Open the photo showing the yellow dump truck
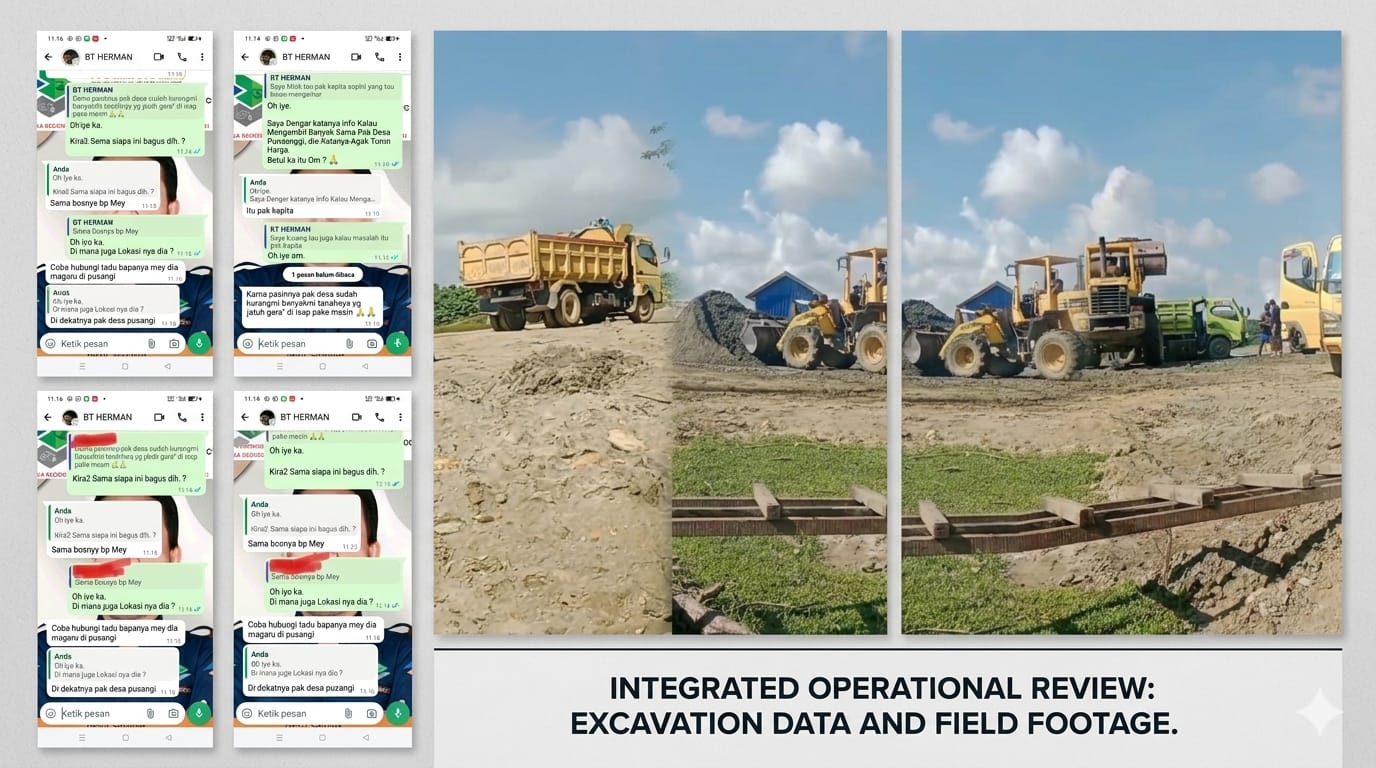 coord(660,332)
